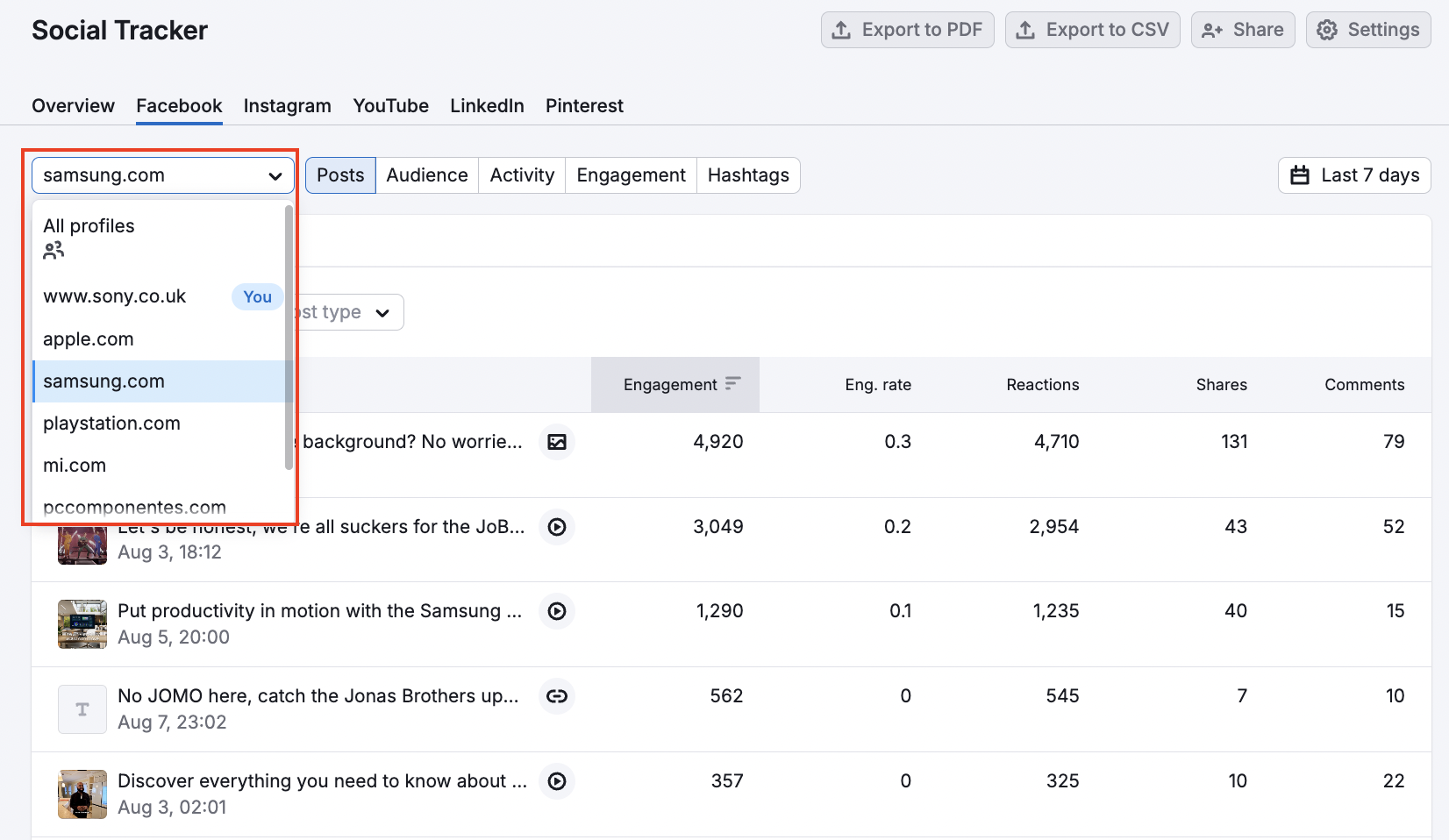
Task: Select www.sony.co.uk from the profile list
Action: coord(114,296)
